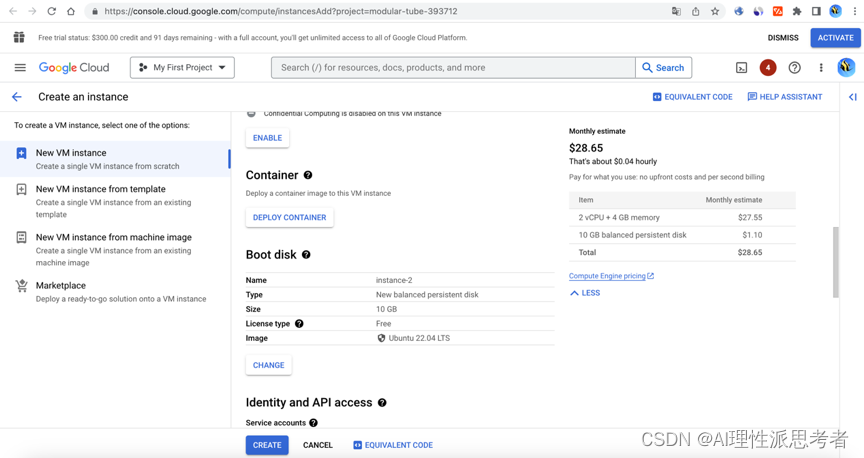864x458 pixels.
Task: Show help tooltip for License type
Action: [299, 324]
